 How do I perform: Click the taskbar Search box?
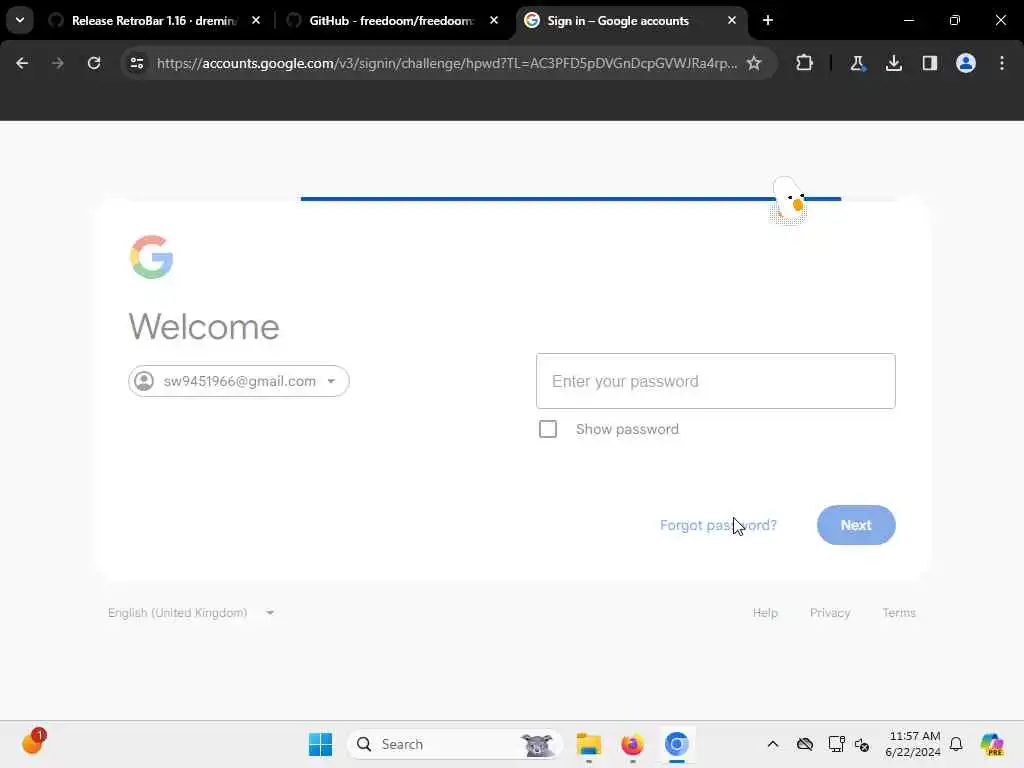click(455, 744)
